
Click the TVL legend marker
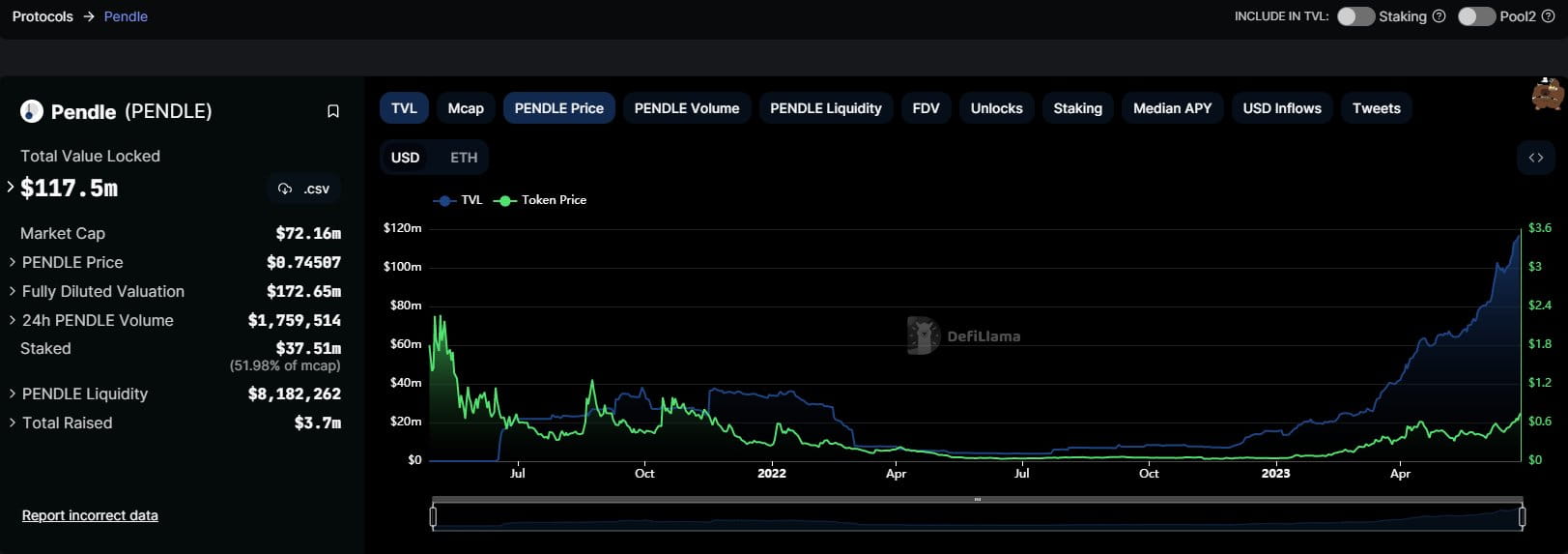[444, 200]
